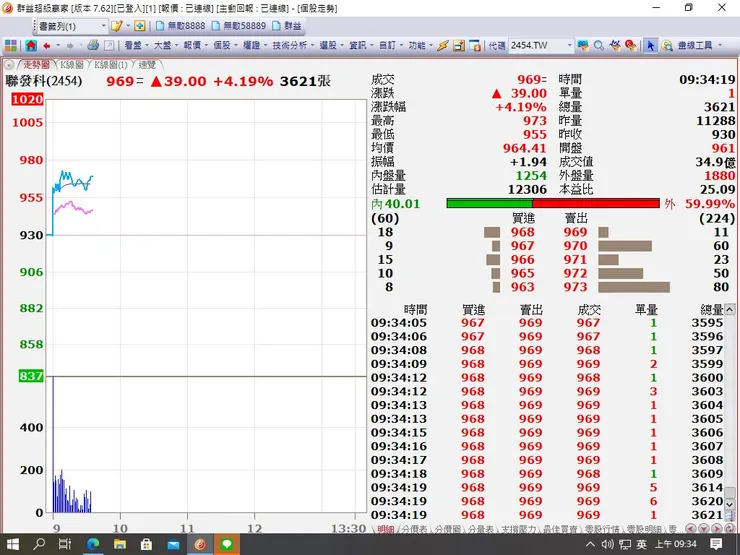Click the buy price 968 in order book
This screenshot has width=740, height=555.
click(522, 232)
